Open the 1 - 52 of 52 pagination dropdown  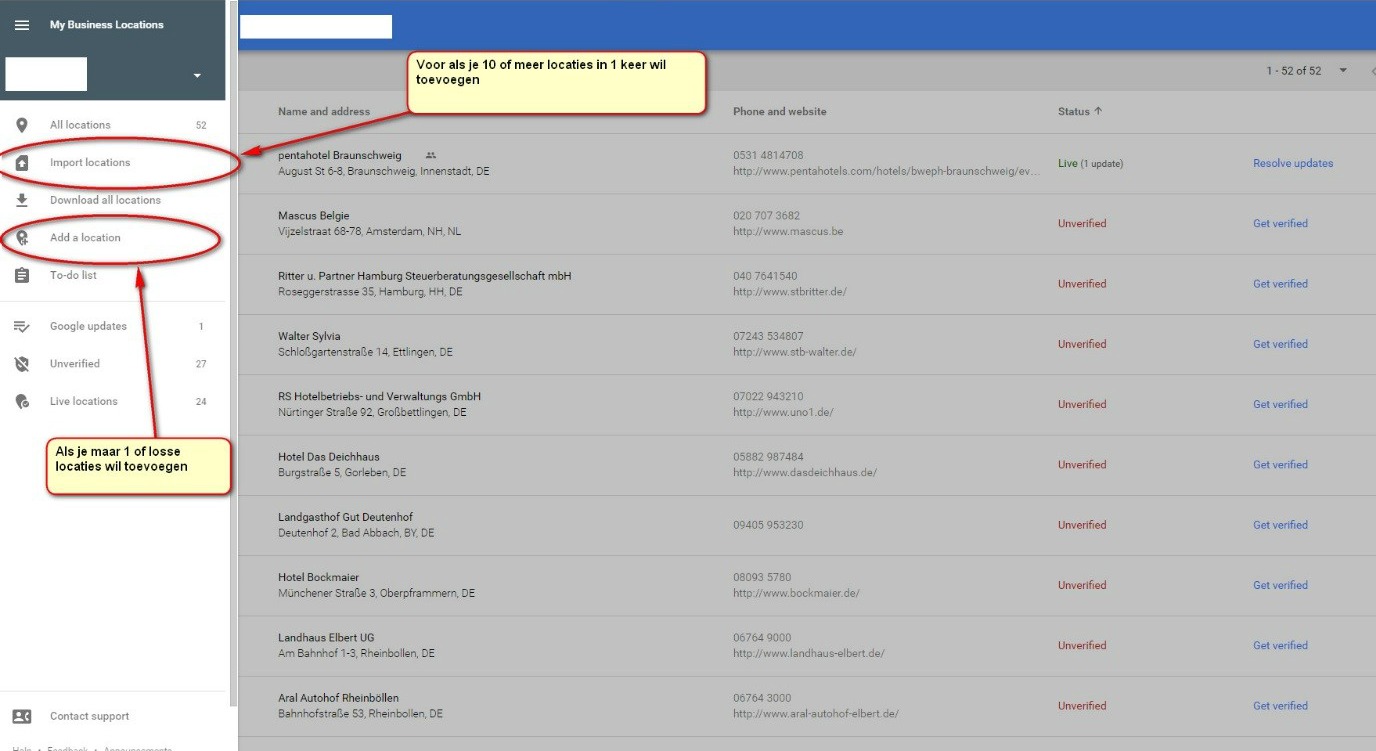[x=1343, y=71]
